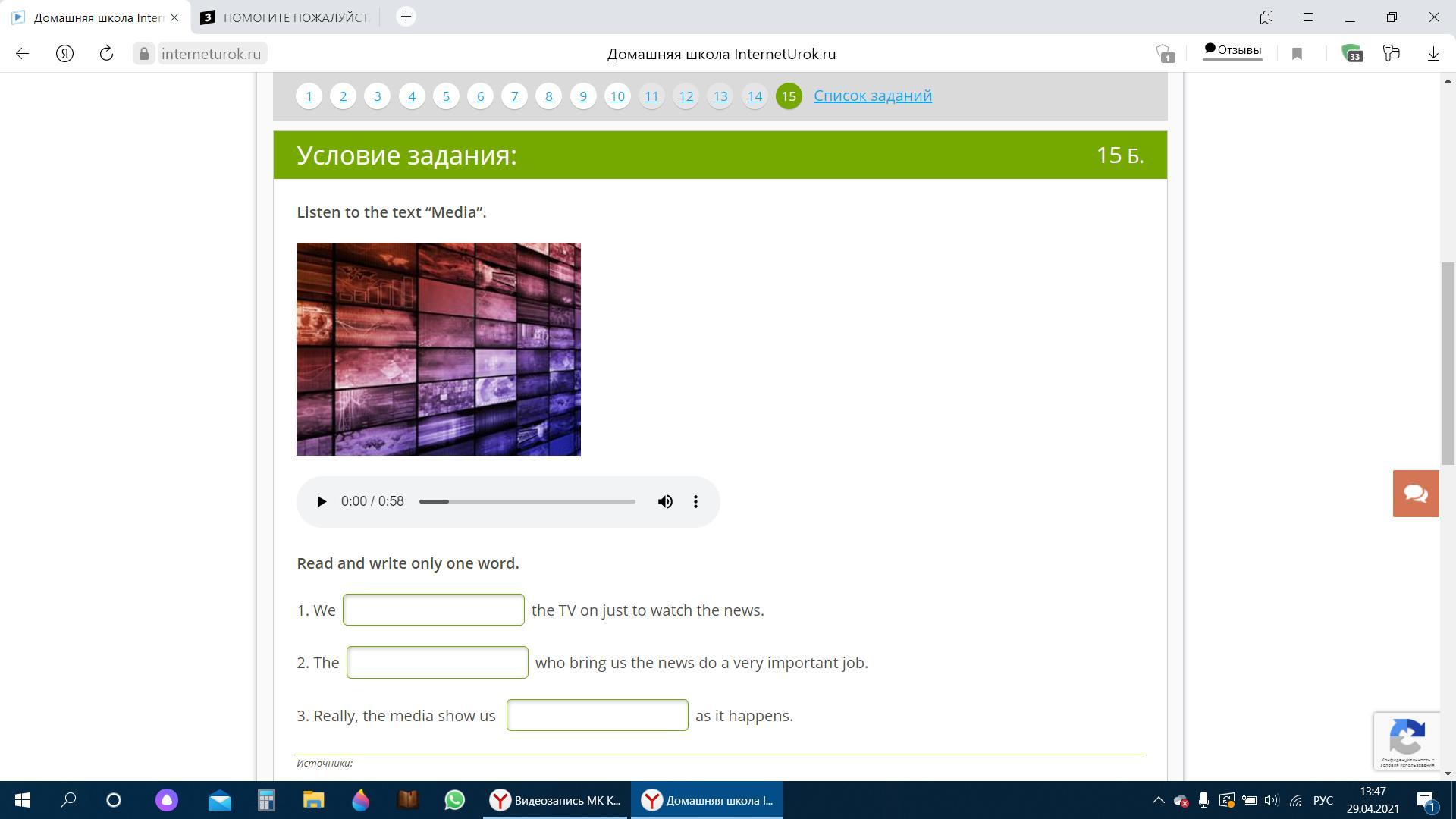1456x819 pixels.
Task: Show hidden system tray icons
Action: click(1158, 800)
